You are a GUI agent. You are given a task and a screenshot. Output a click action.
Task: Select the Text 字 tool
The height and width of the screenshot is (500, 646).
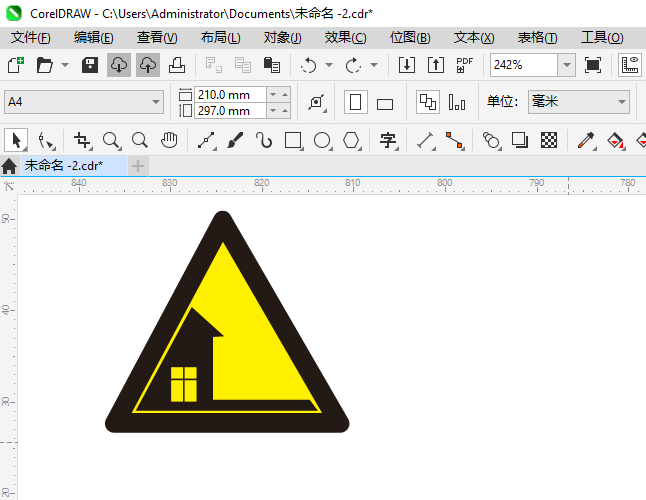click(x=388, y=140)
